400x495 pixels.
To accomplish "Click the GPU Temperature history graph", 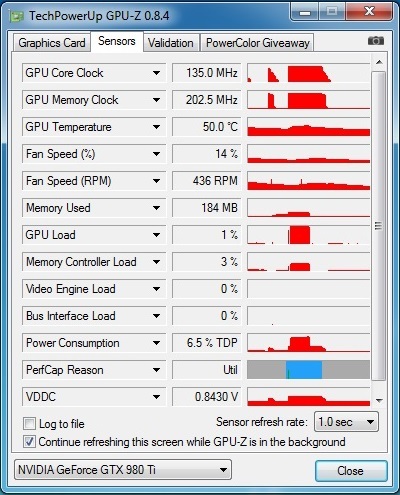I will 308,127.
